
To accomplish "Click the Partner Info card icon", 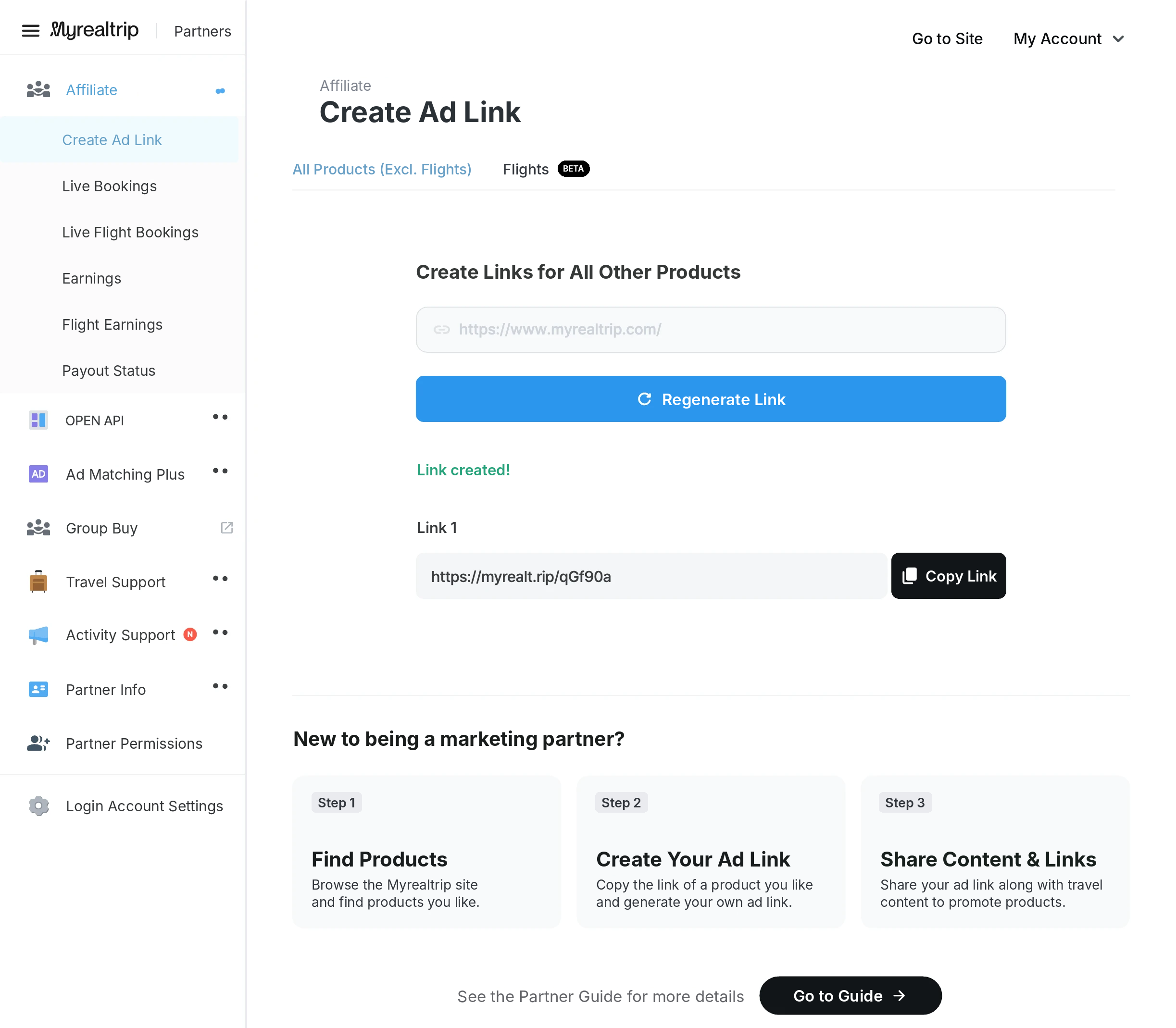I will click(x=38, y=689).
